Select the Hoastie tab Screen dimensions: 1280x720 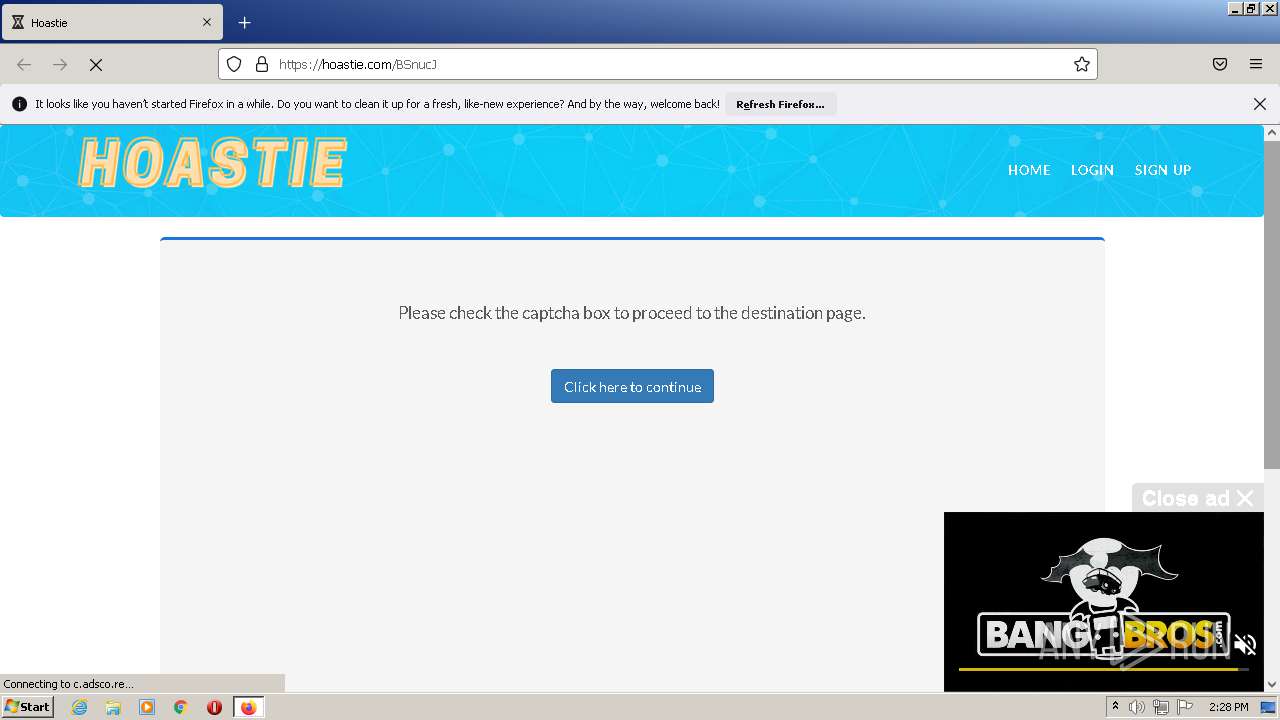[x=112, y=22]
